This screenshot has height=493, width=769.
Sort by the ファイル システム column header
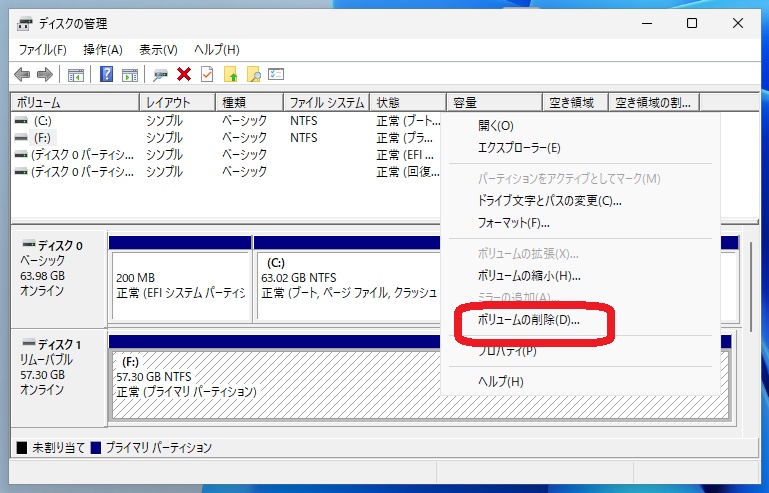click(x=327, y=103)
